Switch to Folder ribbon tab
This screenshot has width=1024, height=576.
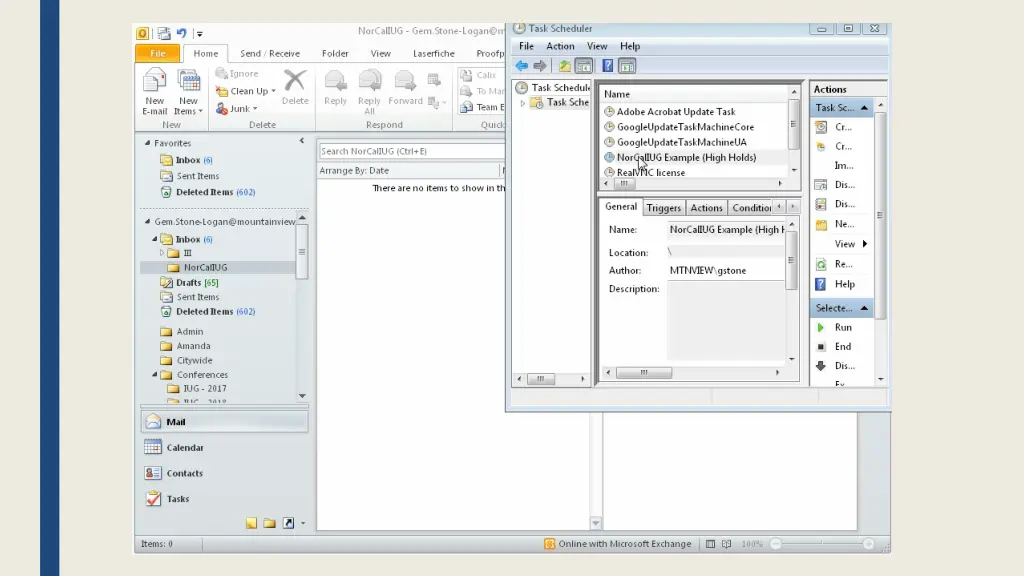coord(335,54)
